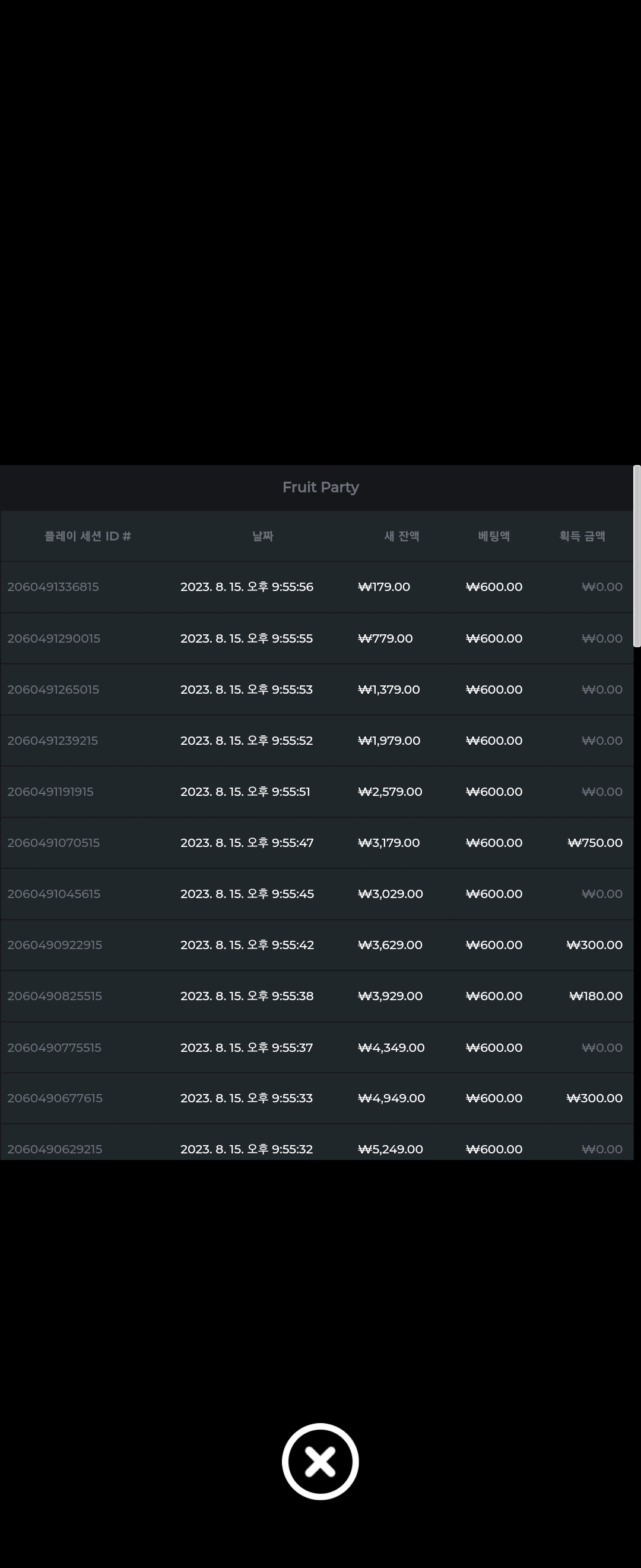This screenshot has height=1568, width=641.
Task: Click the vertical scrollbar thumb
Action: tap(637, 556)
